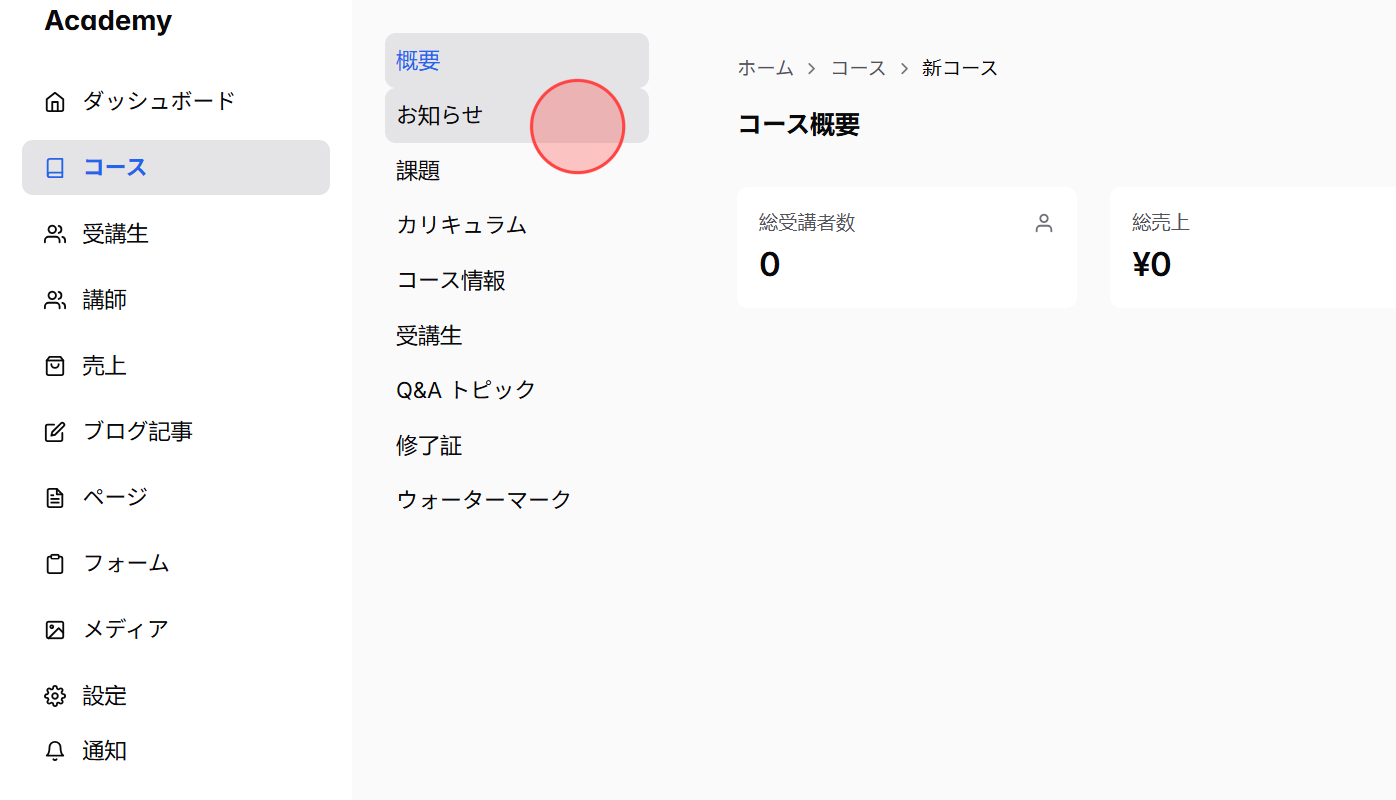Select the 課題 tab

point(416,170)
